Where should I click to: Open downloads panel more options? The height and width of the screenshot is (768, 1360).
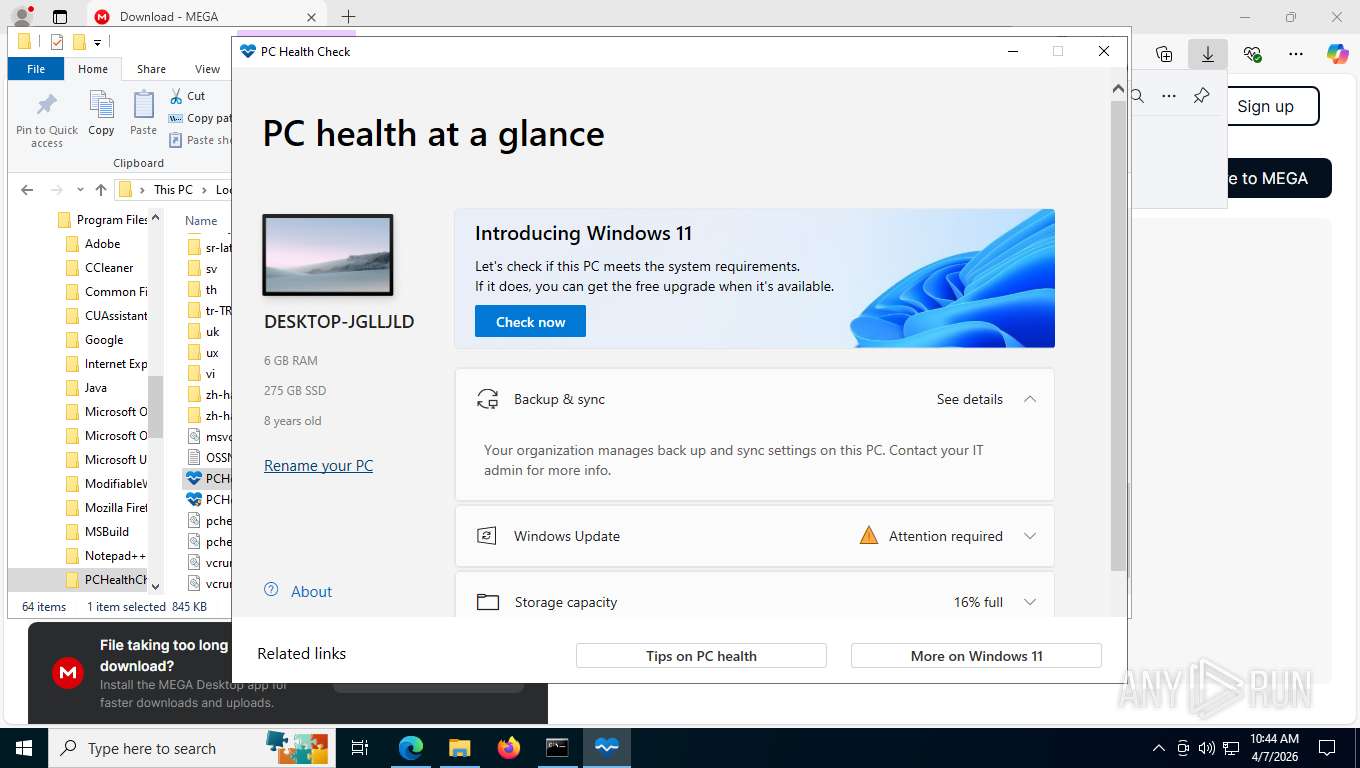[x=1168, y=96]
